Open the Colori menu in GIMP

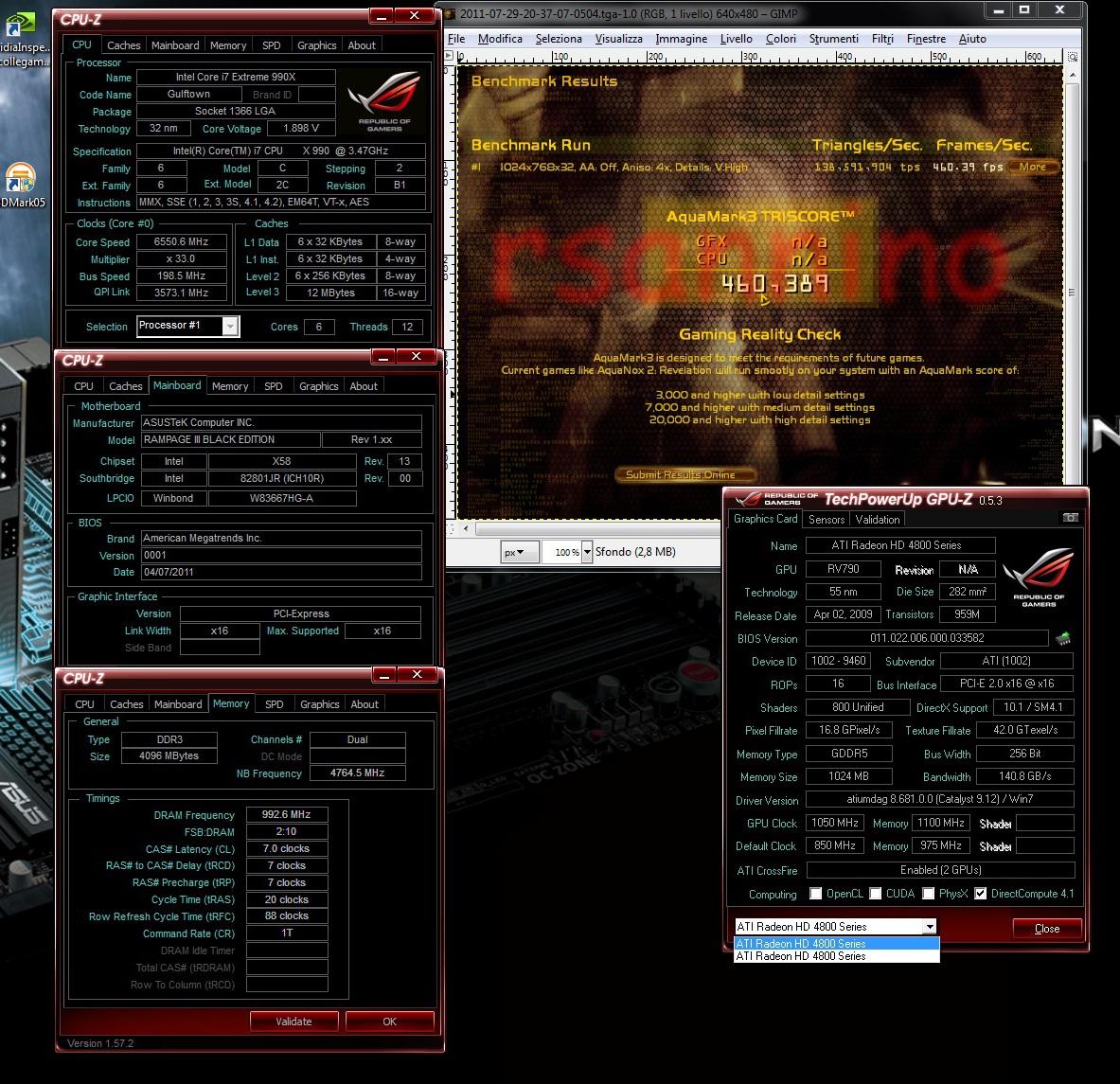coord(781,39)
